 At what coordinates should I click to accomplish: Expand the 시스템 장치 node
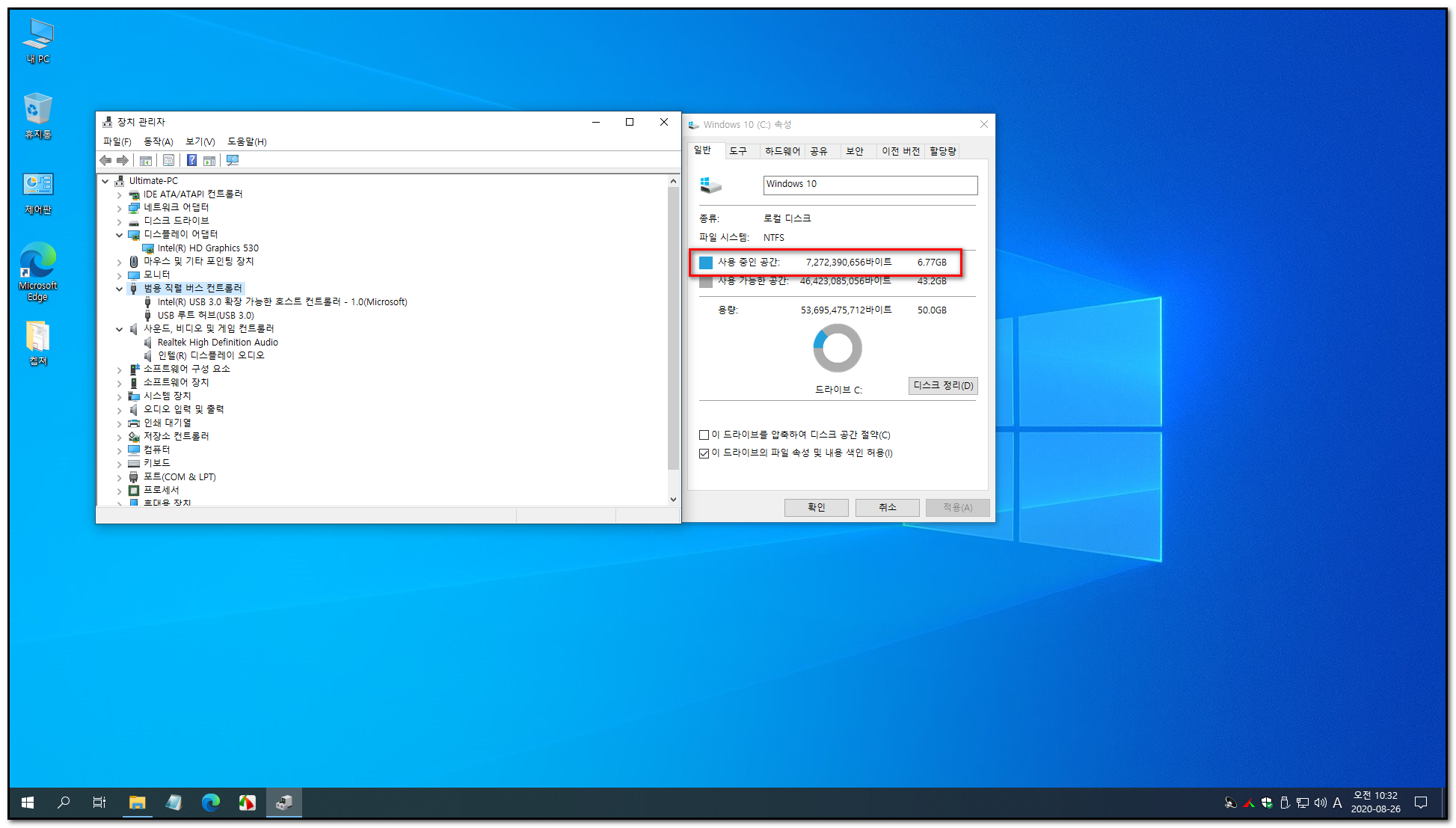[119, 396]
